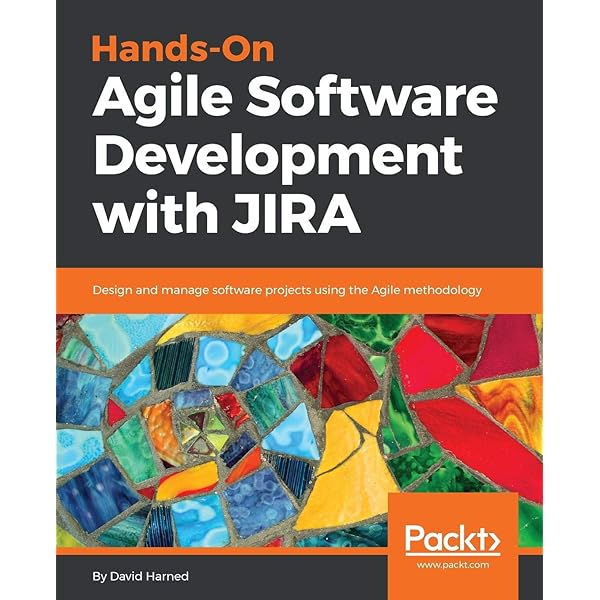Click the mosaic artwork on the cover
Viewport: 600px width, 600px height.
[x=299, y=430]
